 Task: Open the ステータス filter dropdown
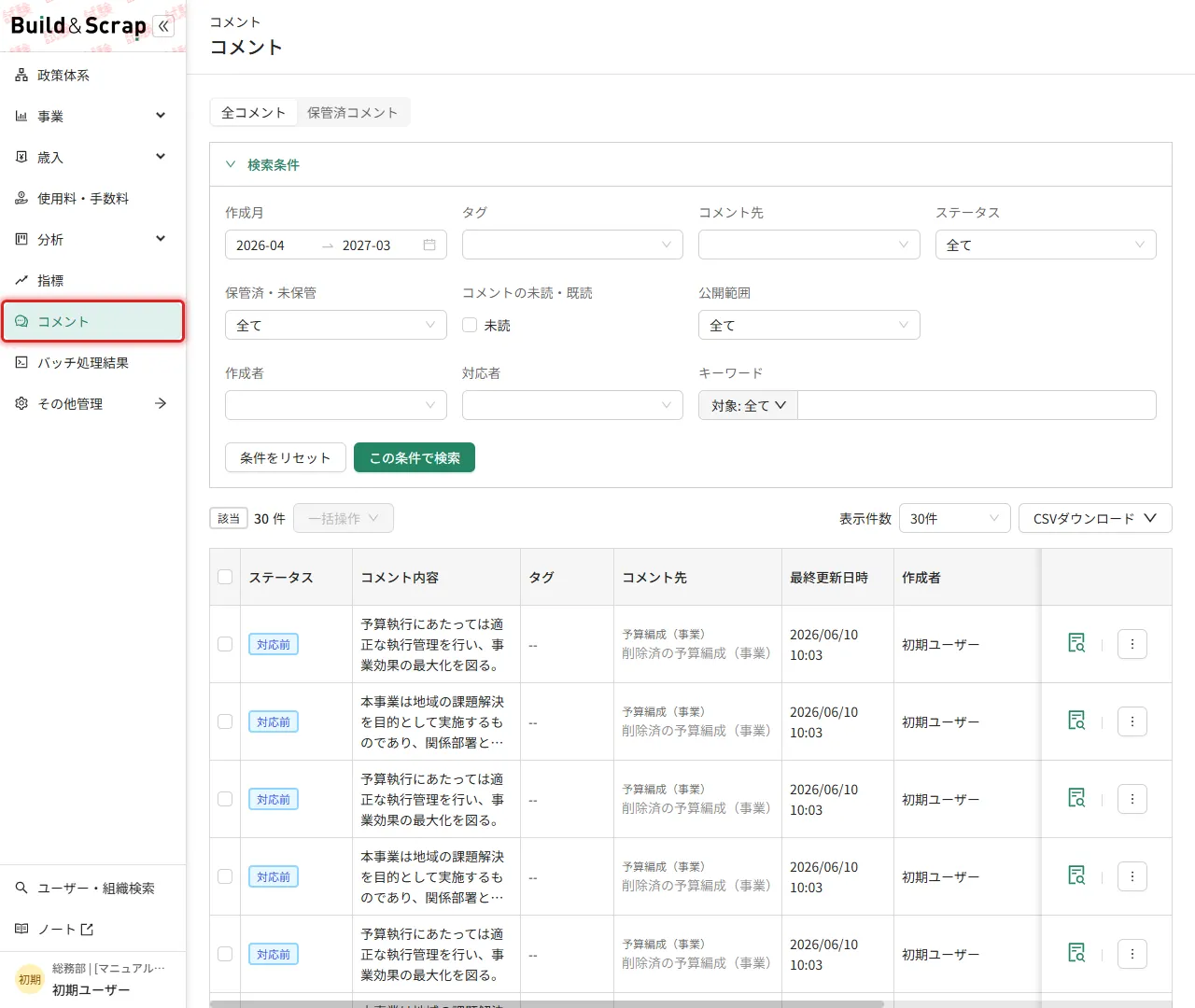[1046, 245]
